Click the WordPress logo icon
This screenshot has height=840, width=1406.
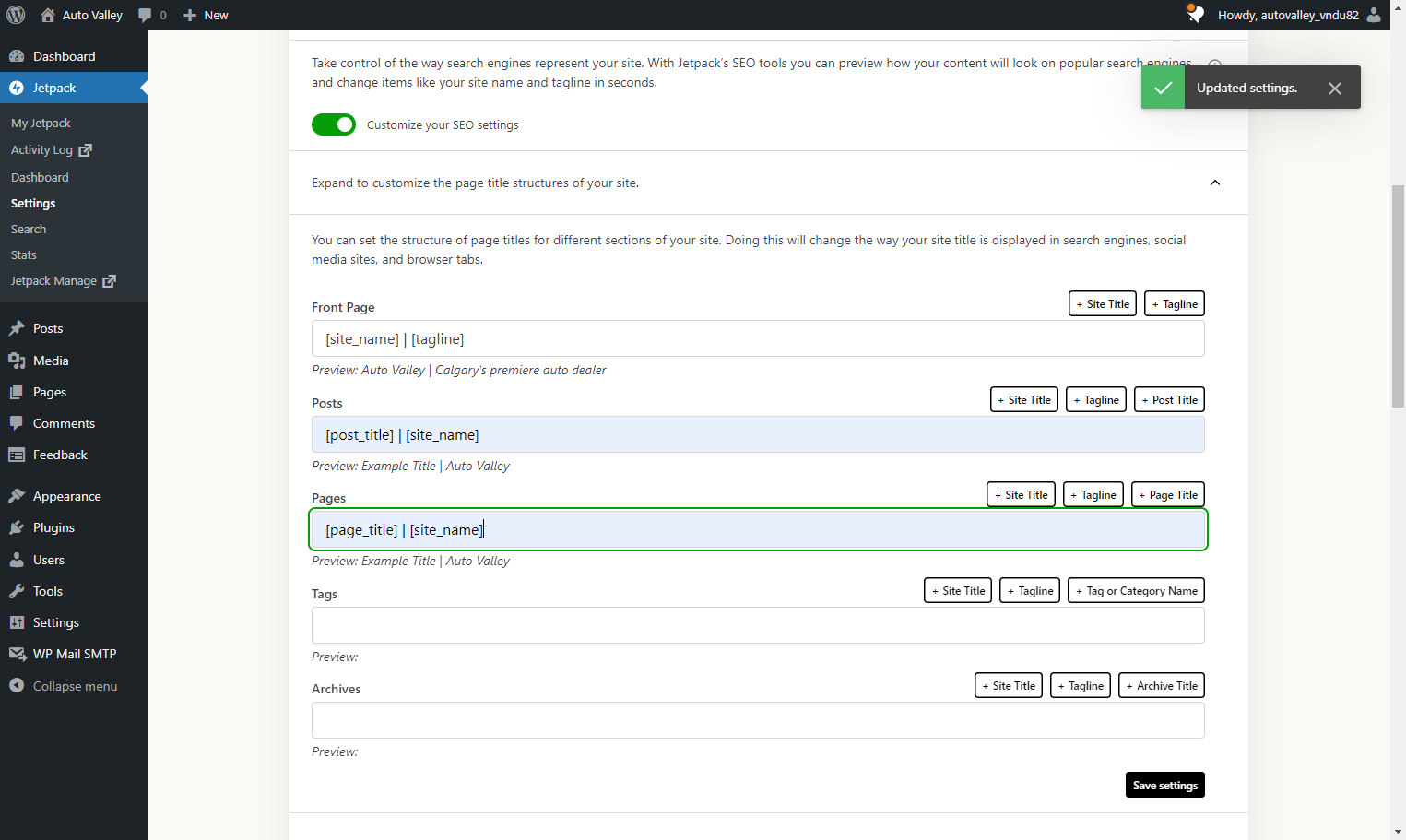(16, 15)
